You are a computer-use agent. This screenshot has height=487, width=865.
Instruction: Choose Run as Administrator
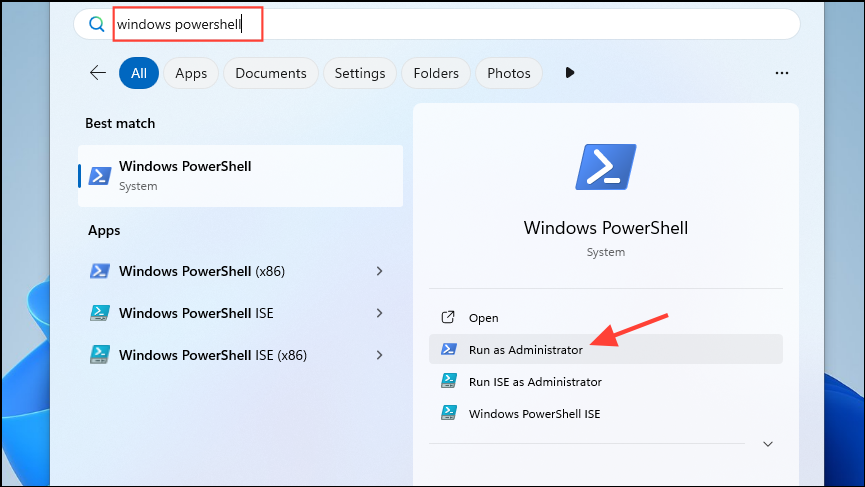pyautogui.click(x=606, y=349)
